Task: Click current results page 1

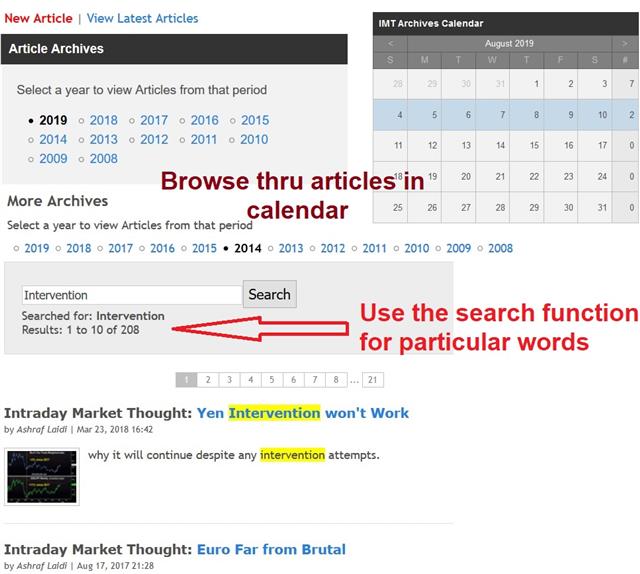Action: click(x=186, y=380)
